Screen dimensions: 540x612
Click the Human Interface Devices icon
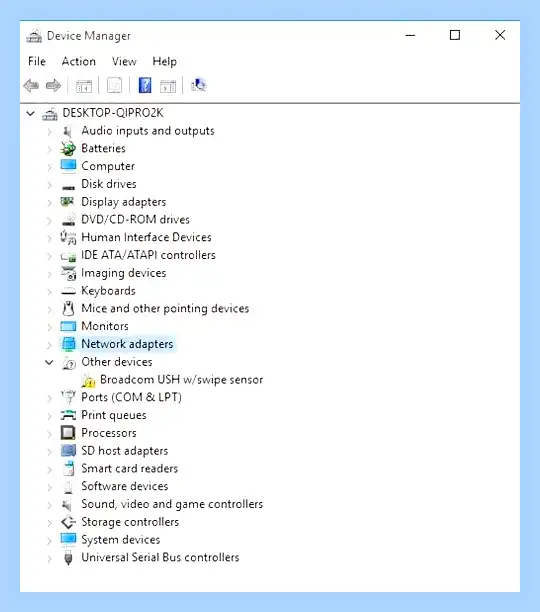click(68, 237)
